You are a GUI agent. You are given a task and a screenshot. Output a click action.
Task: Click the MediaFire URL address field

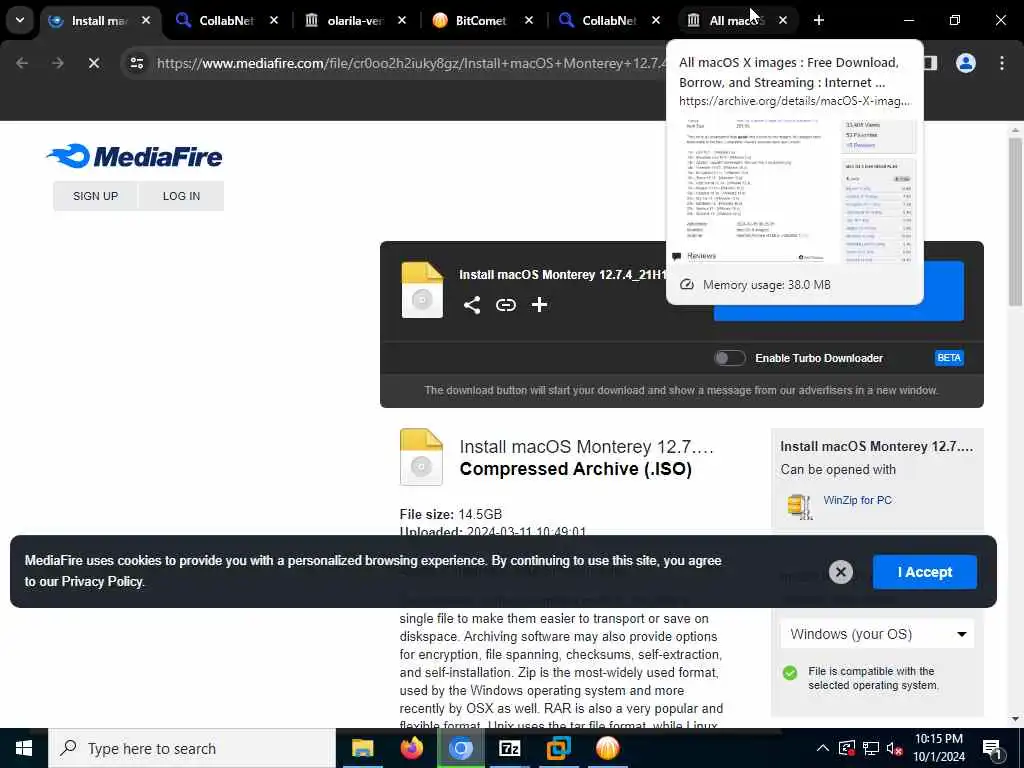(x=410, y=63)
